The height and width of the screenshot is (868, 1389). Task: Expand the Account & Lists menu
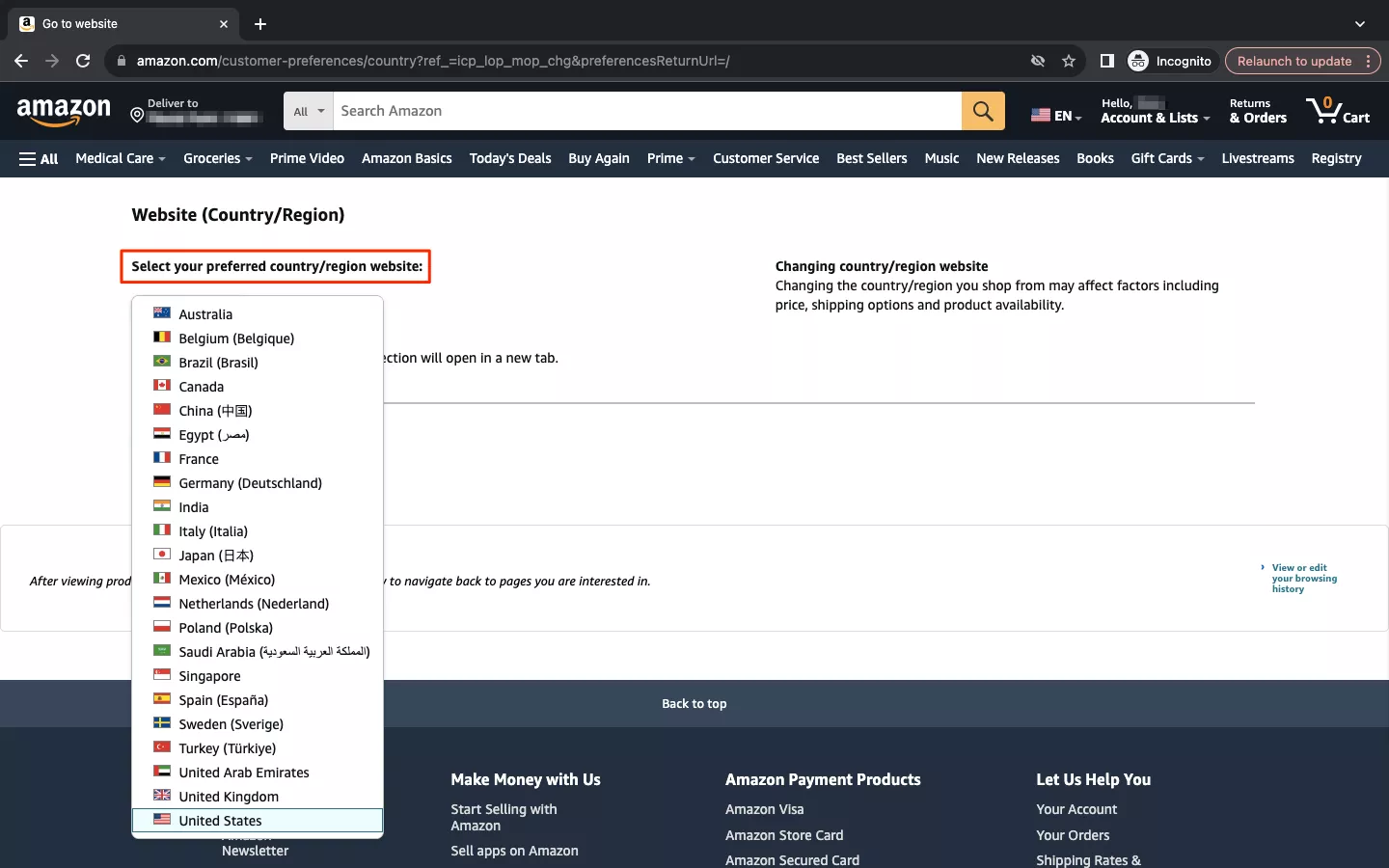tap(1156, 111)
